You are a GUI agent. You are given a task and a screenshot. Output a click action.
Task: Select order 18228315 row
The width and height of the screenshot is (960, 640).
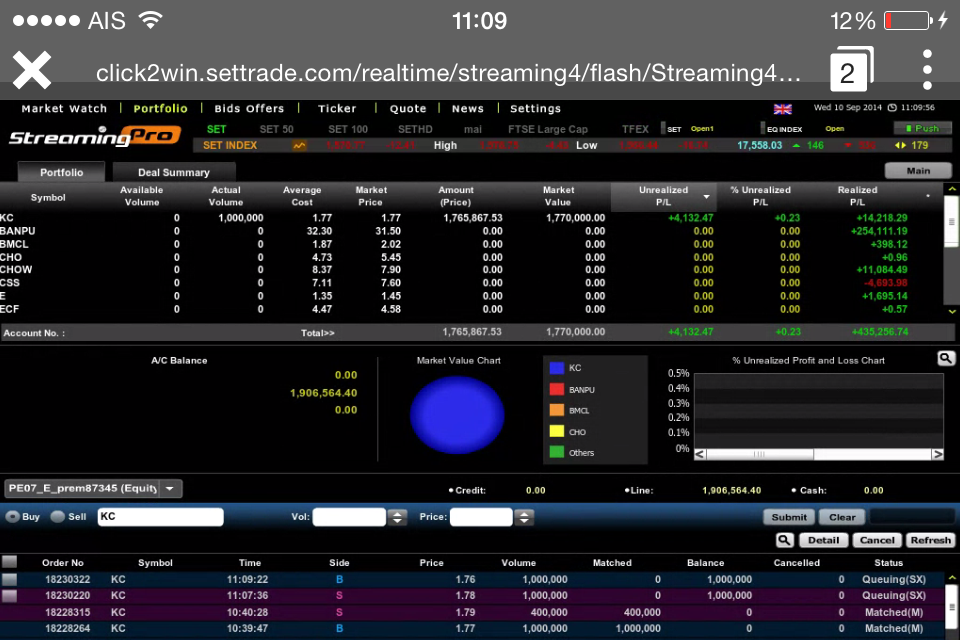(471, 612)
